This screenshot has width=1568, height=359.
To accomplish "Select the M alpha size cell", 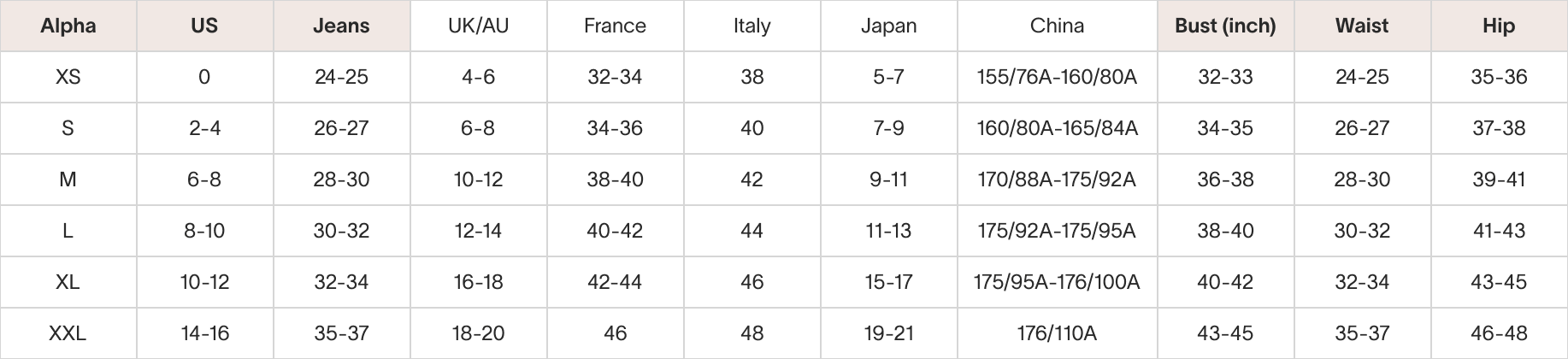I will 68,179.
